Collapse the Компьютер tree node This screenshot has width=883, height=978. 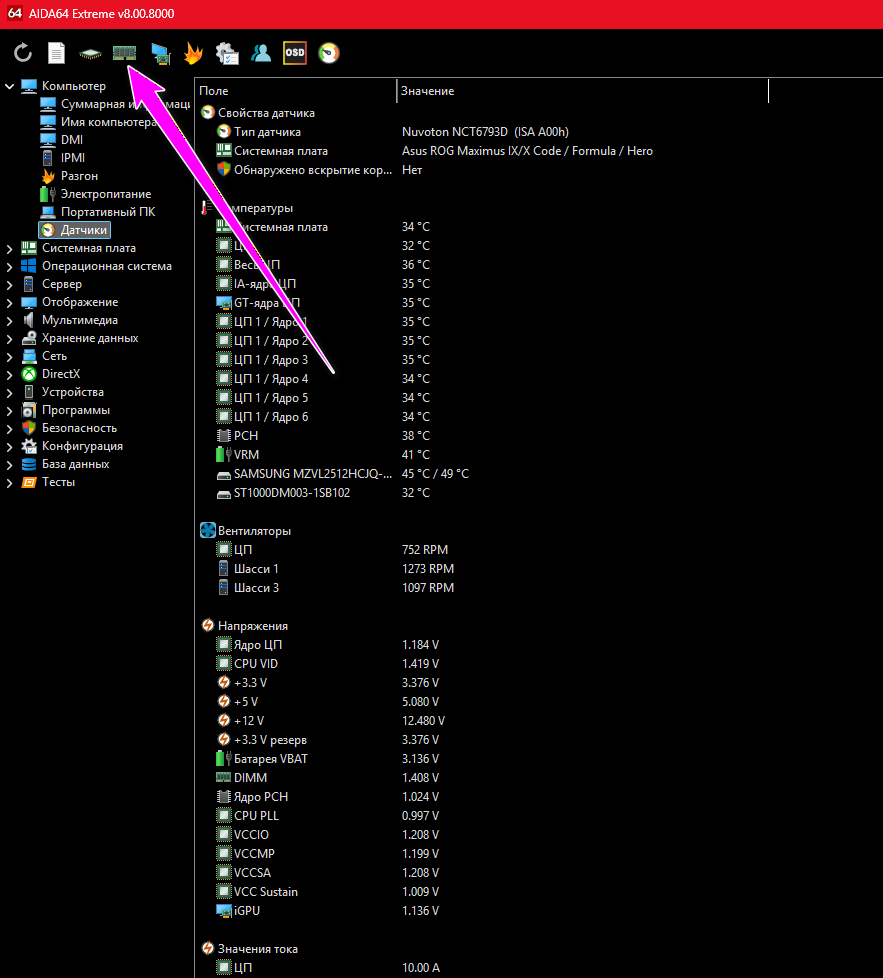pyautogui.click(x=10, y=86)
